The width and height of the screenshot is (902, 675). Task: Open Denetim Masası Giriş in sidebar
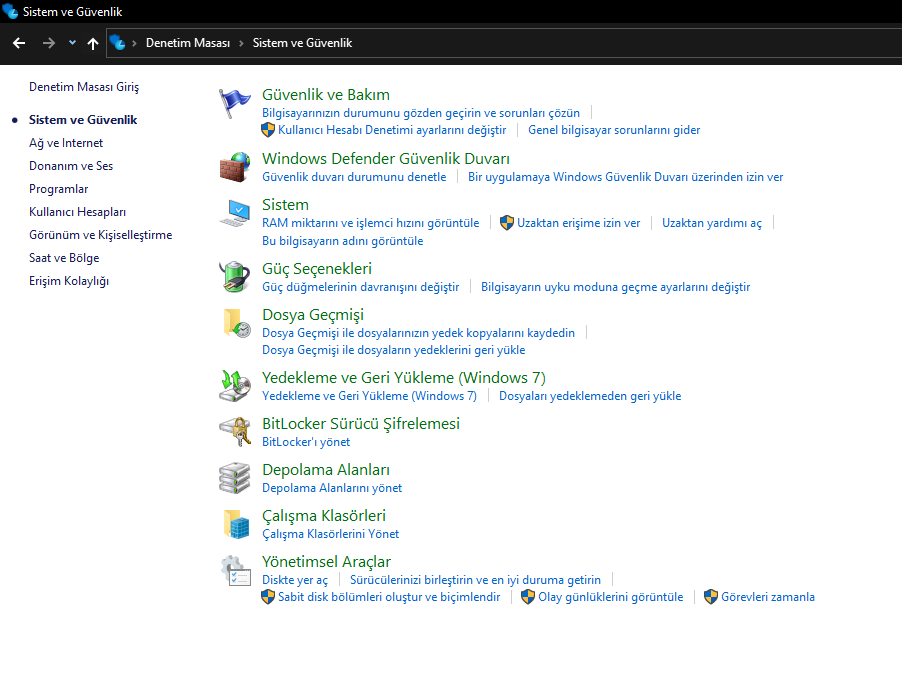pyautogui.click(x=84, y=87)
